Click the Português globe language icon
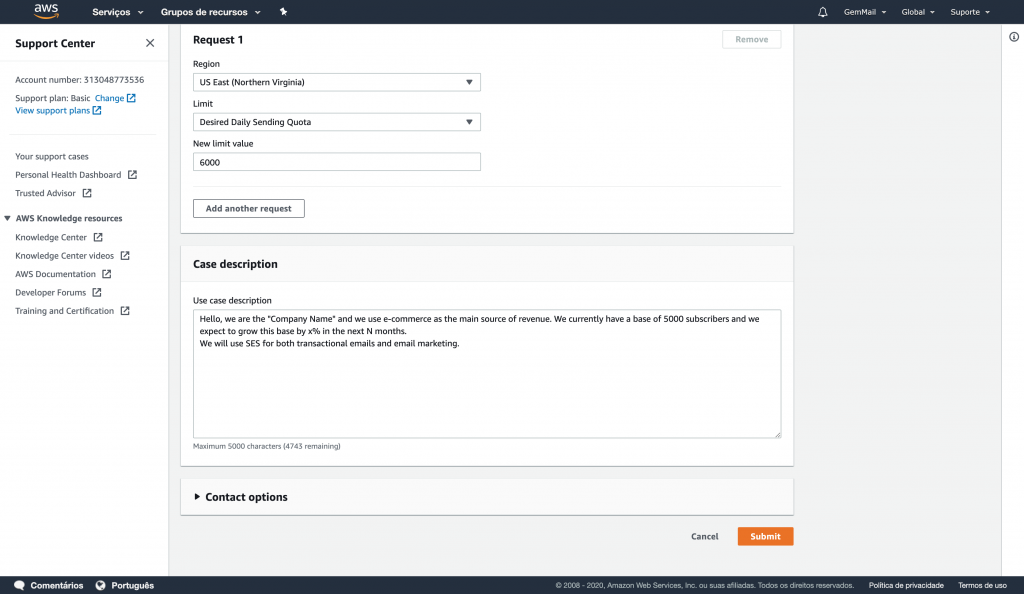The width and height of the screenshot is (1024, 594). click(101, 585)
